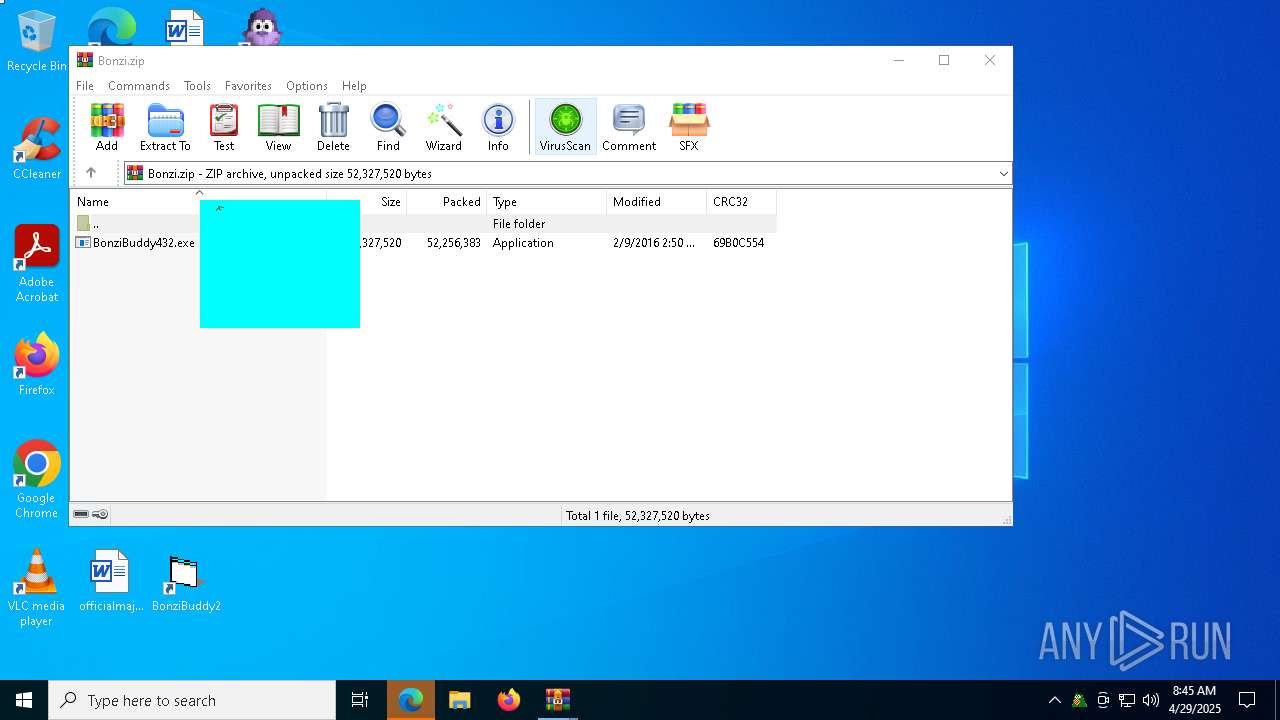Open the File menu
The height and width of the screenshot is (720, 1280).
coord(85,86)
